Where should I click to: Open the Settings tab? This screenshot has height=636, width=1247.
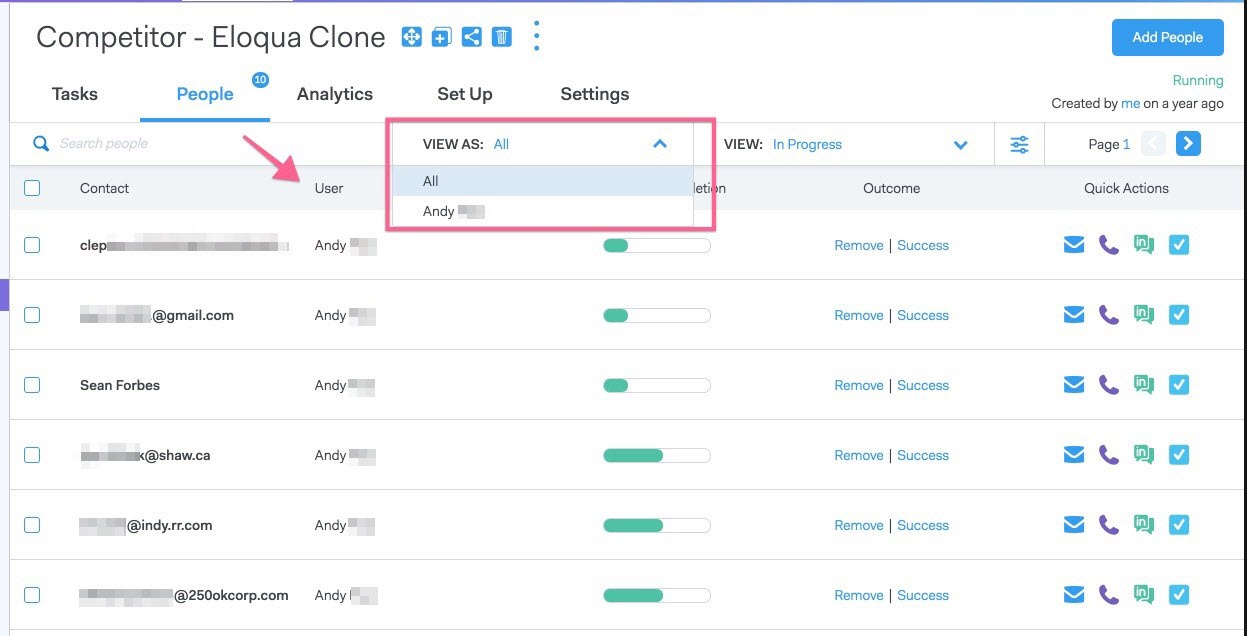tap(594, 94)
